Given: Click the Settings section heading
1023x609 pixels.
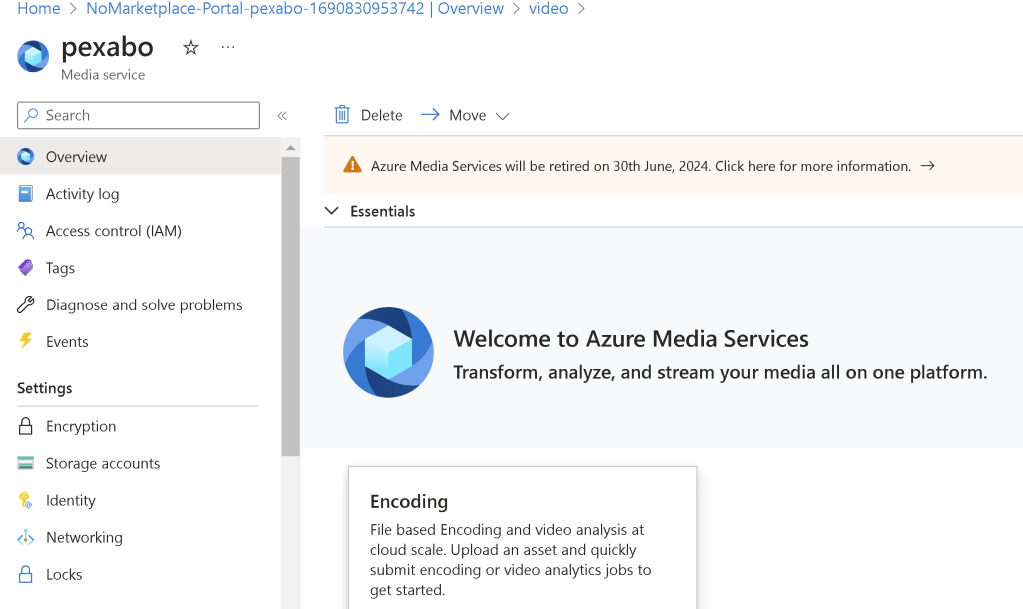Looking at the screenshot, I should (44, 388).
